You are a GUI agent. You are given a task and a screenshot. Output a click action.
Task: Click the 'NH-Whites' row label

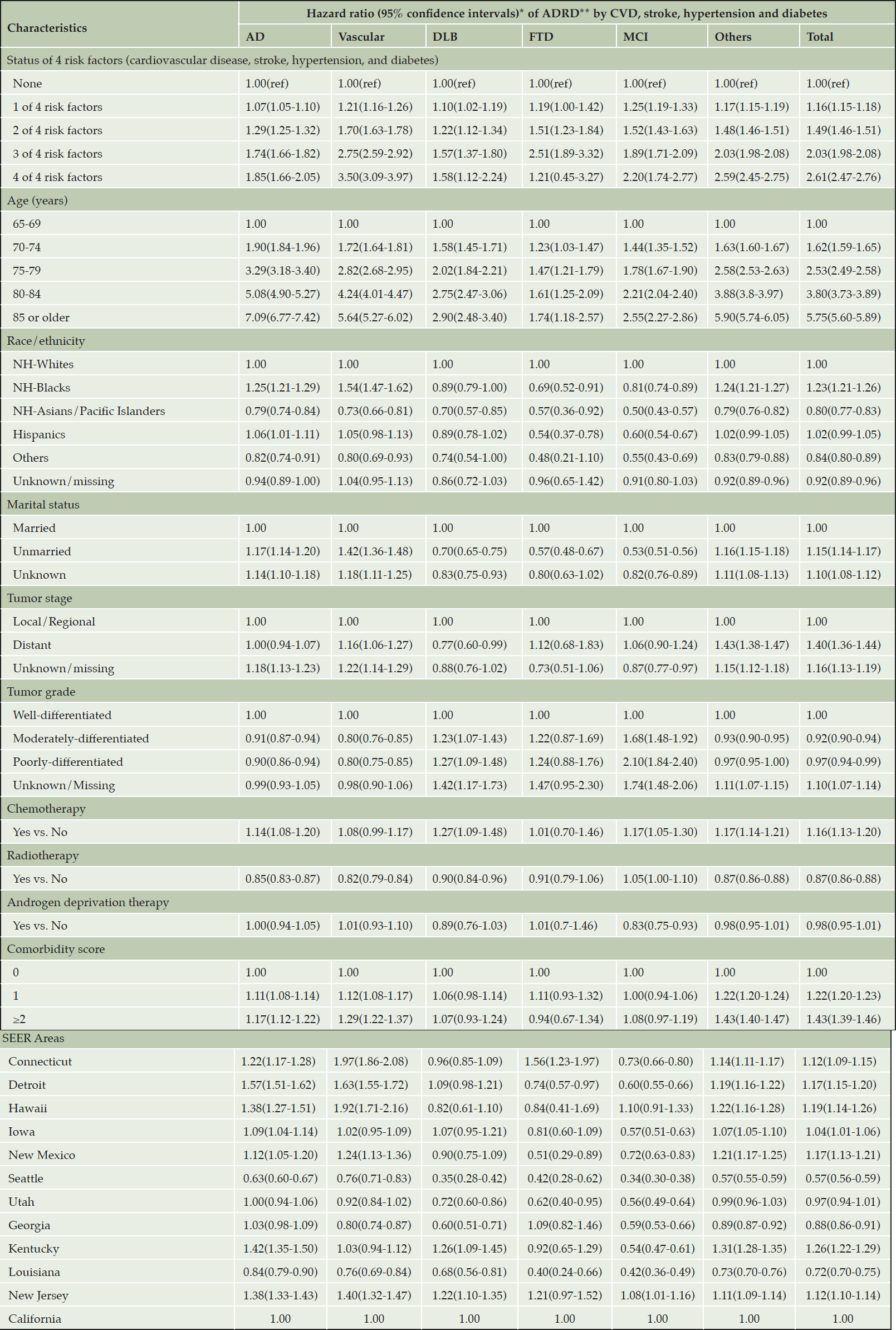[x=43, y=364]
